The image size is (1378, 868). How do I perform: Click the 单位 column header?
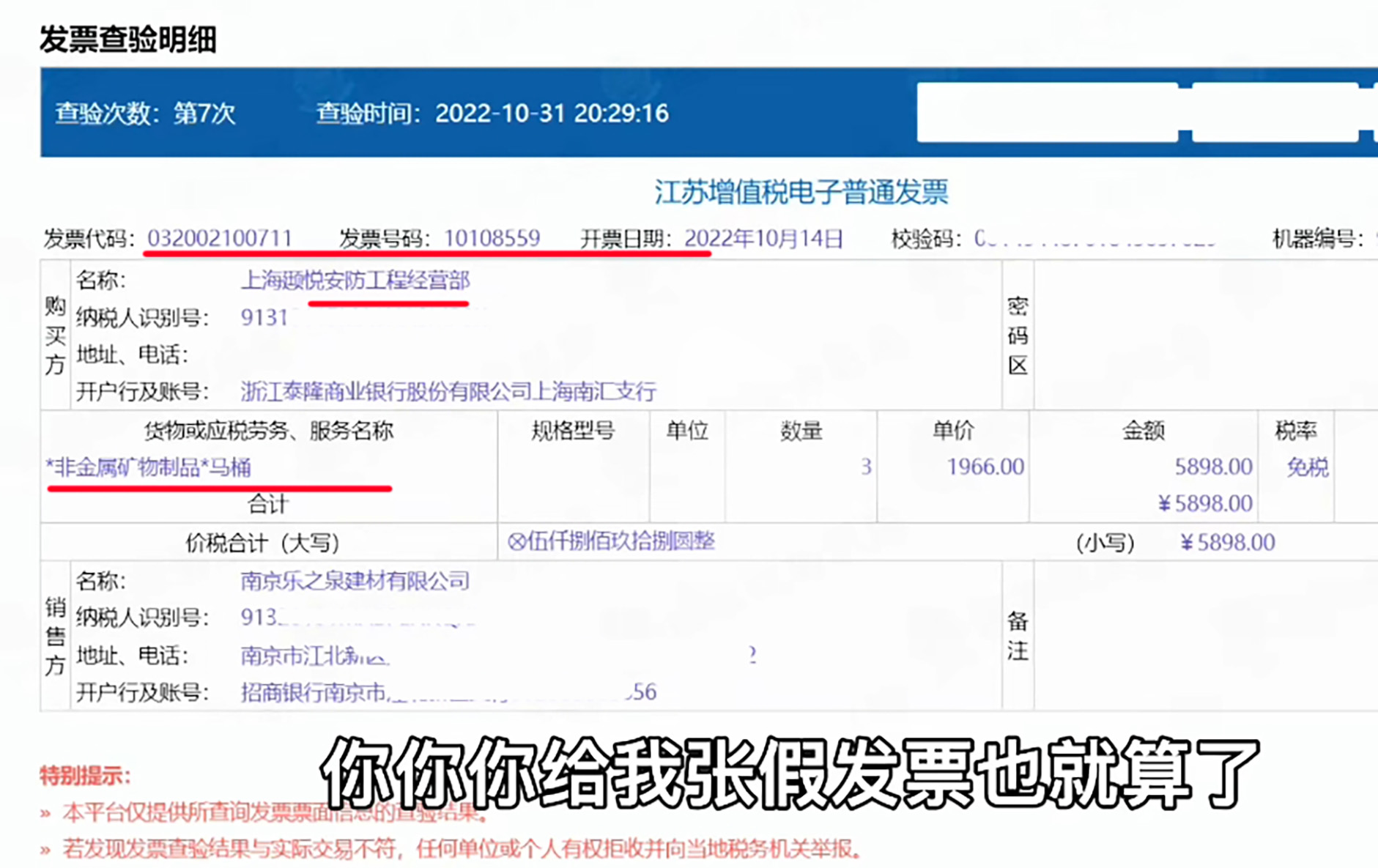(687, 431)
